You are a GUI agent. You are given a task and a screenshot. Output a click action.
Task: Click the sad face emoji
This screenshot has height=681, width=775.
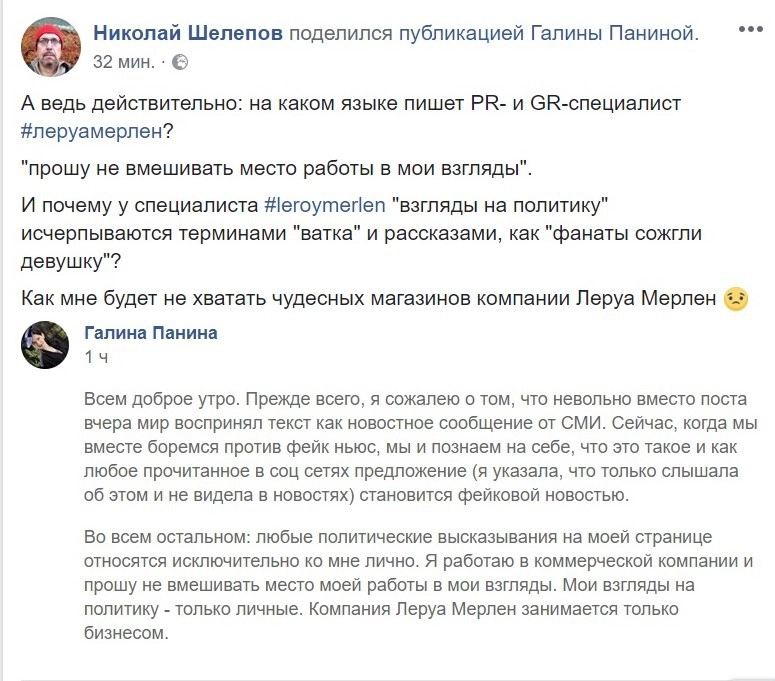coord(735,300)
